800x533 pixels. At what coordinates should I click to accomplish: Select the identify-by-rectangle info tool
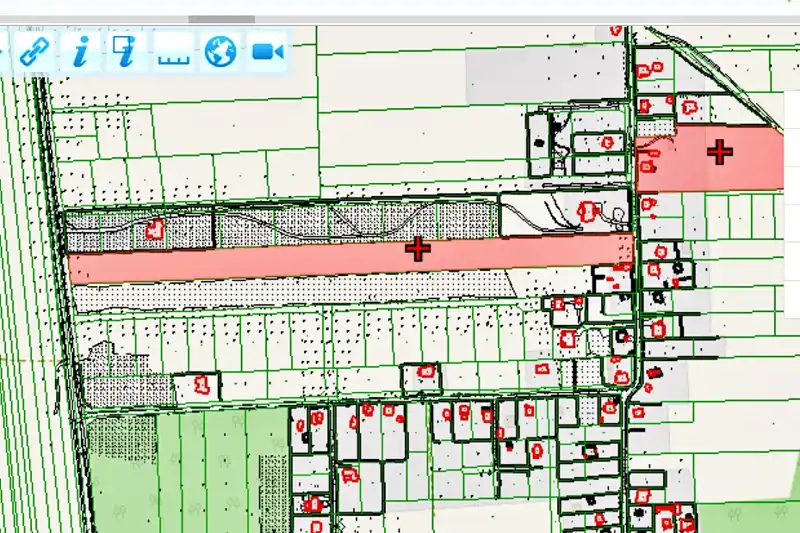point(124,51)
